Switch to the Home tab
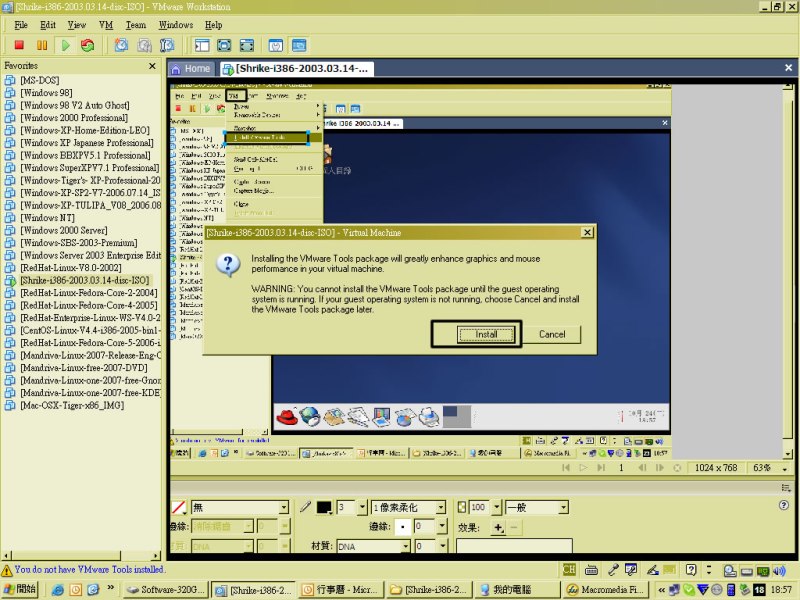Viewport: 800px width, 600px height. pyautogui.click(x=191, y=69)
